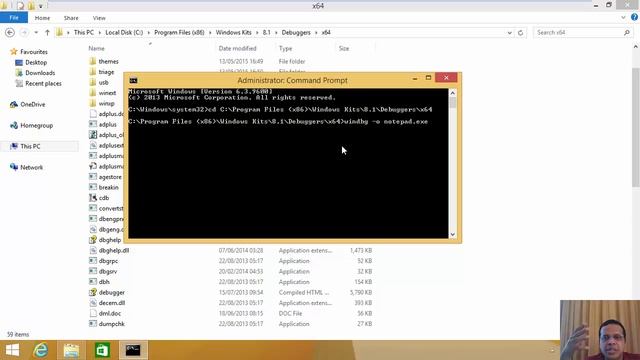This screenshot has width=640, height=360.
Task: Go back using the back arrow
Action: tap(10, 32)
